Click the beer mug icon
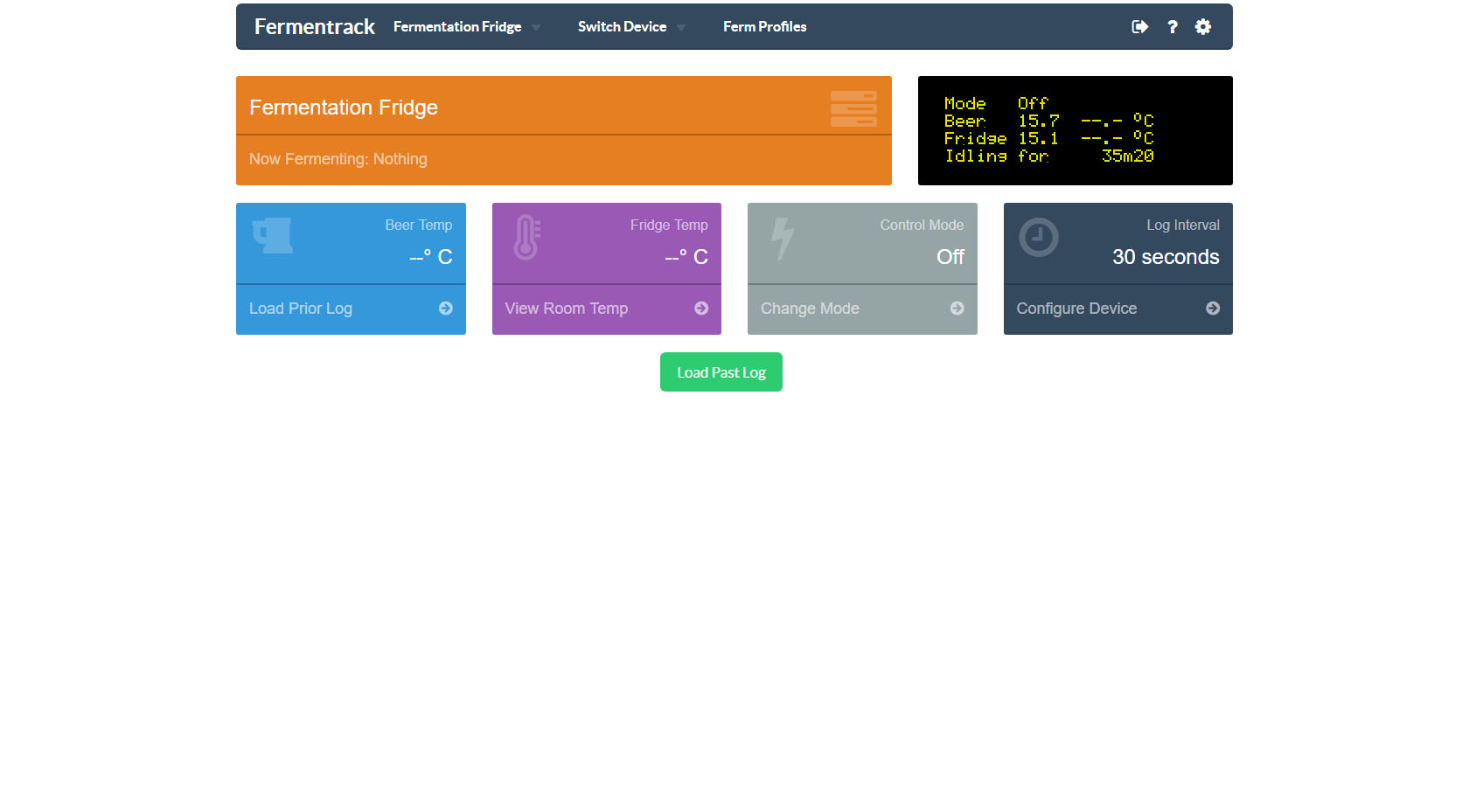The width and height of the screenshot is (1469, 812). click(273, 236)
